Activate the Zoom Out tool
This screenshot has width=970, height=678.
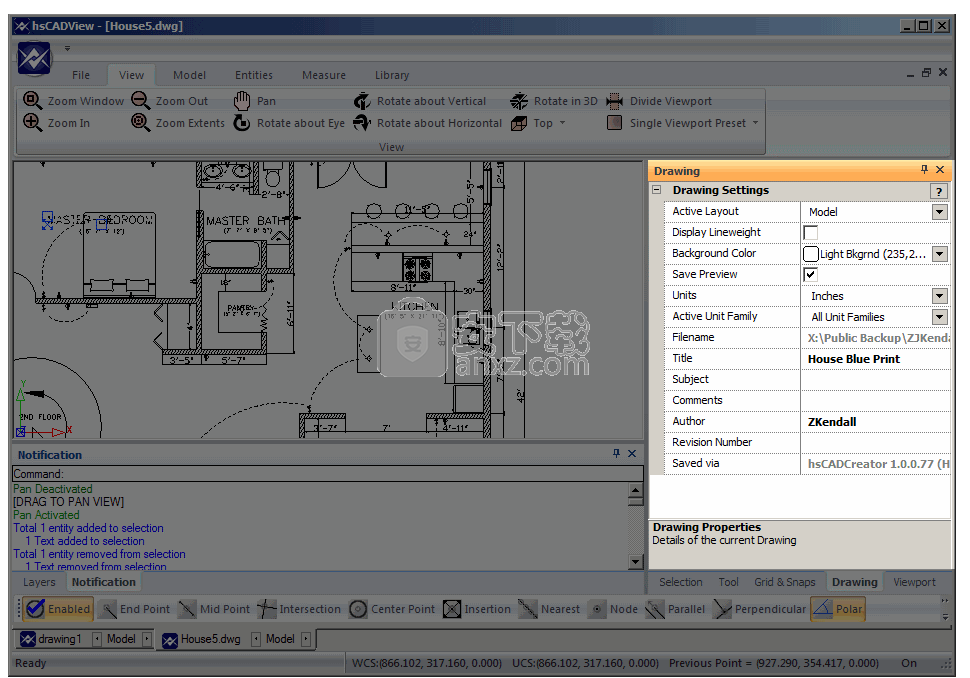coord(170,101)
